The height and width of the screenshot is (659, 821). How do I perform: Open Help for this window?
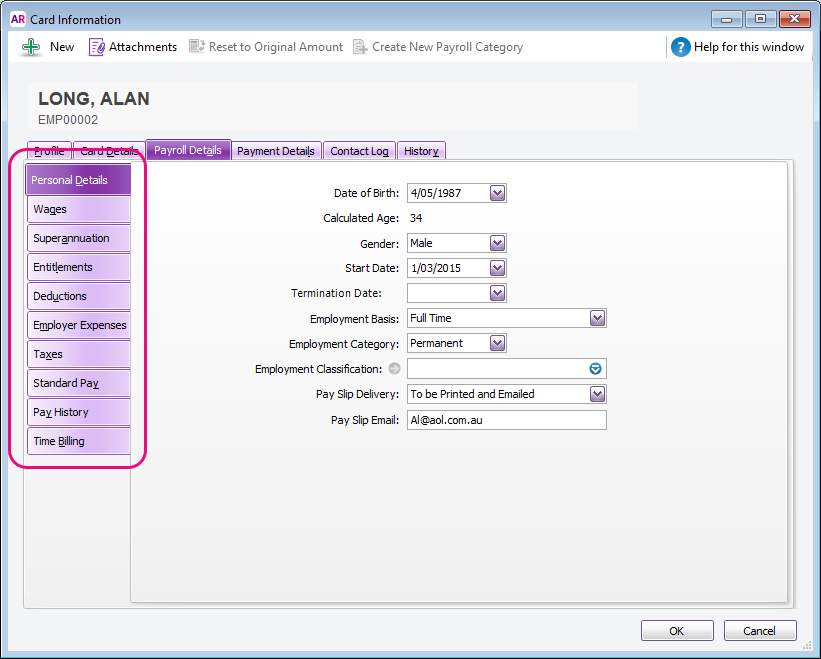point(738,46)
